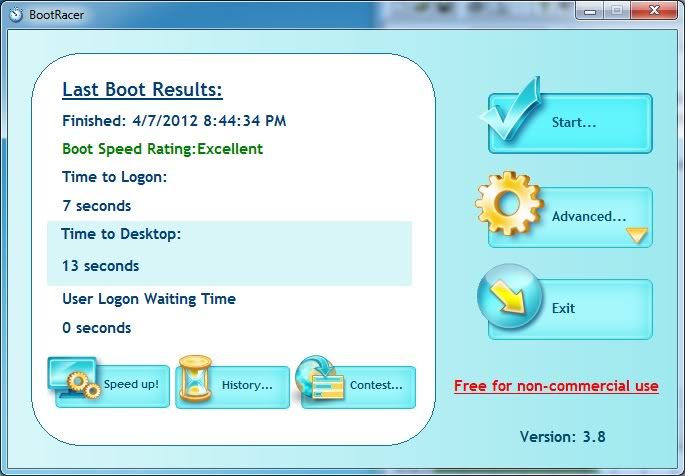This screenshot has height=476, width=685.
Task: Follow the Free for non-commercial use link
Action: pyautogui.click(x=556, y=386)
